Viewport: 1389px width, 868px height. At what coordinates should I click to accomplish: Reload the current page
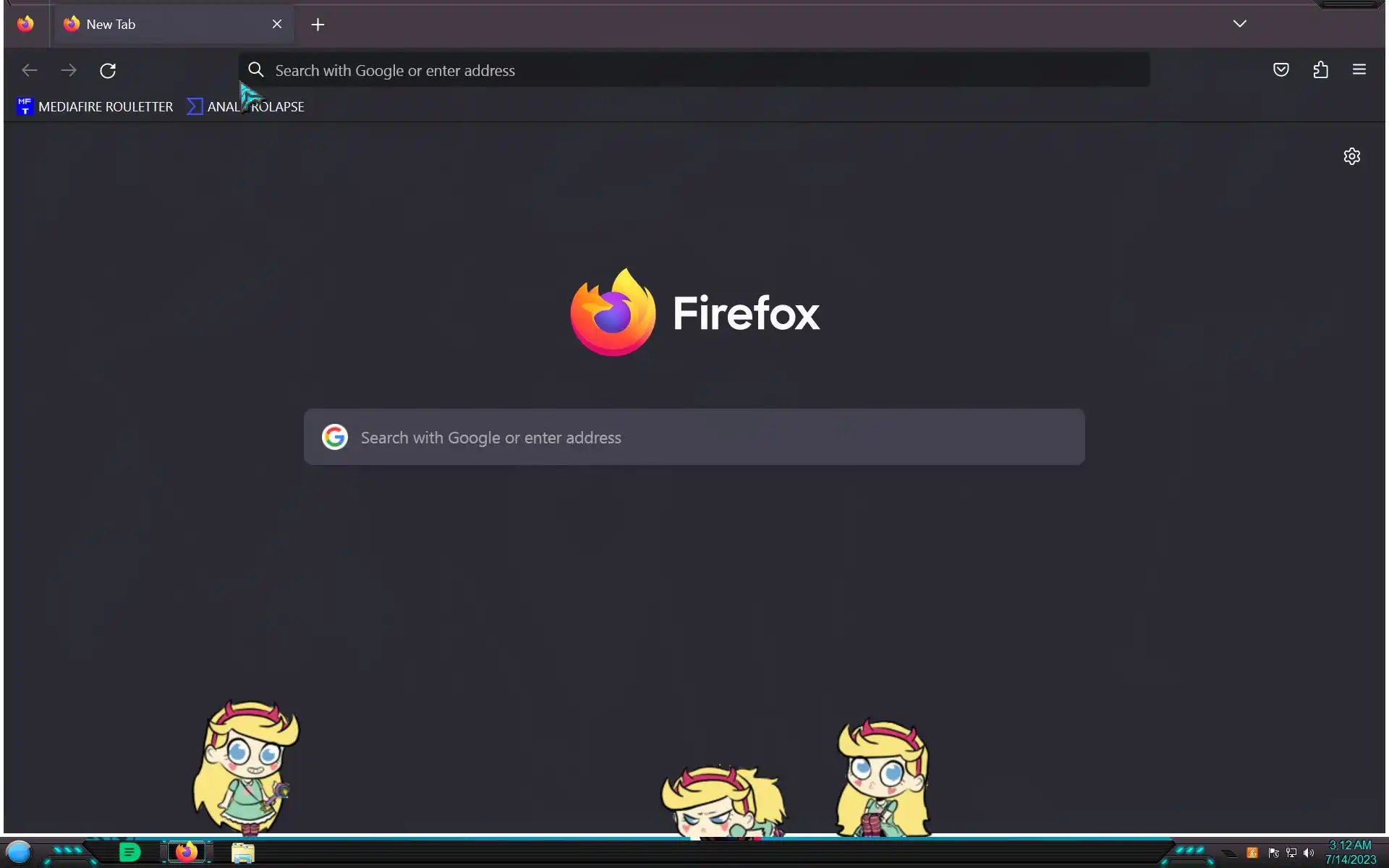click(108, 70)
